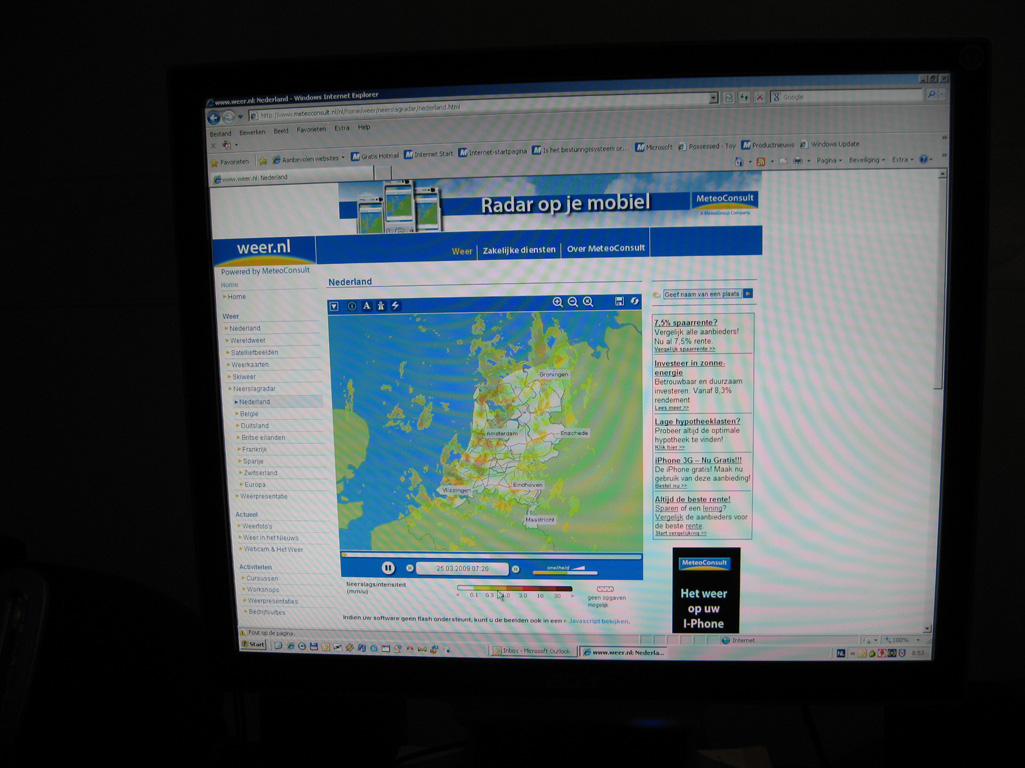This screenshot has height=768, width=1025.
Task: Open the 7,5% spaarrente ad link
Action: [x=685, y=322]
